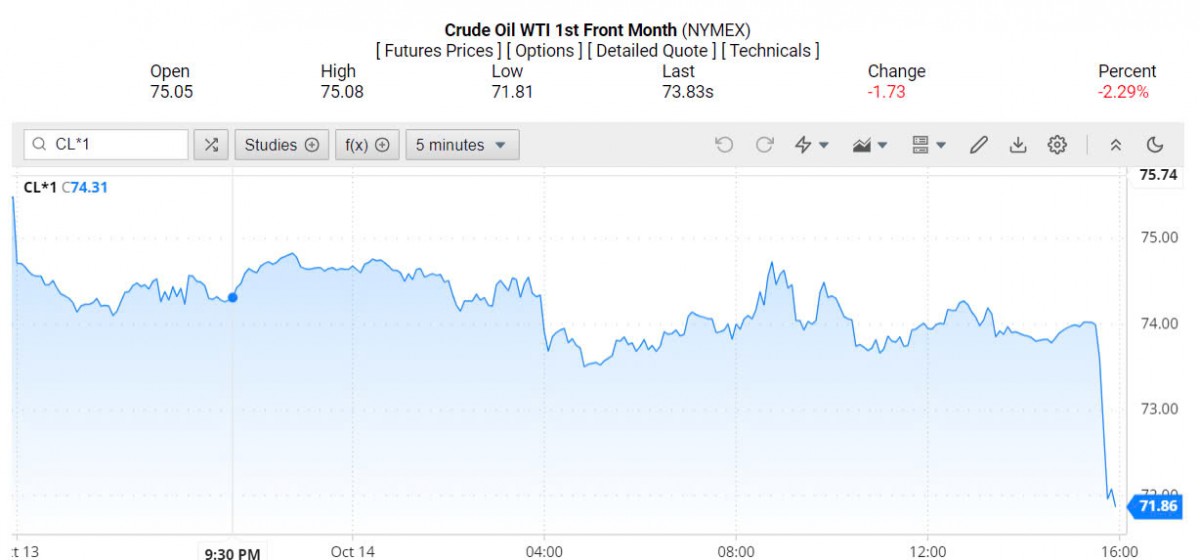Open the 5 minutes interval dropdown

coord(461,145)
